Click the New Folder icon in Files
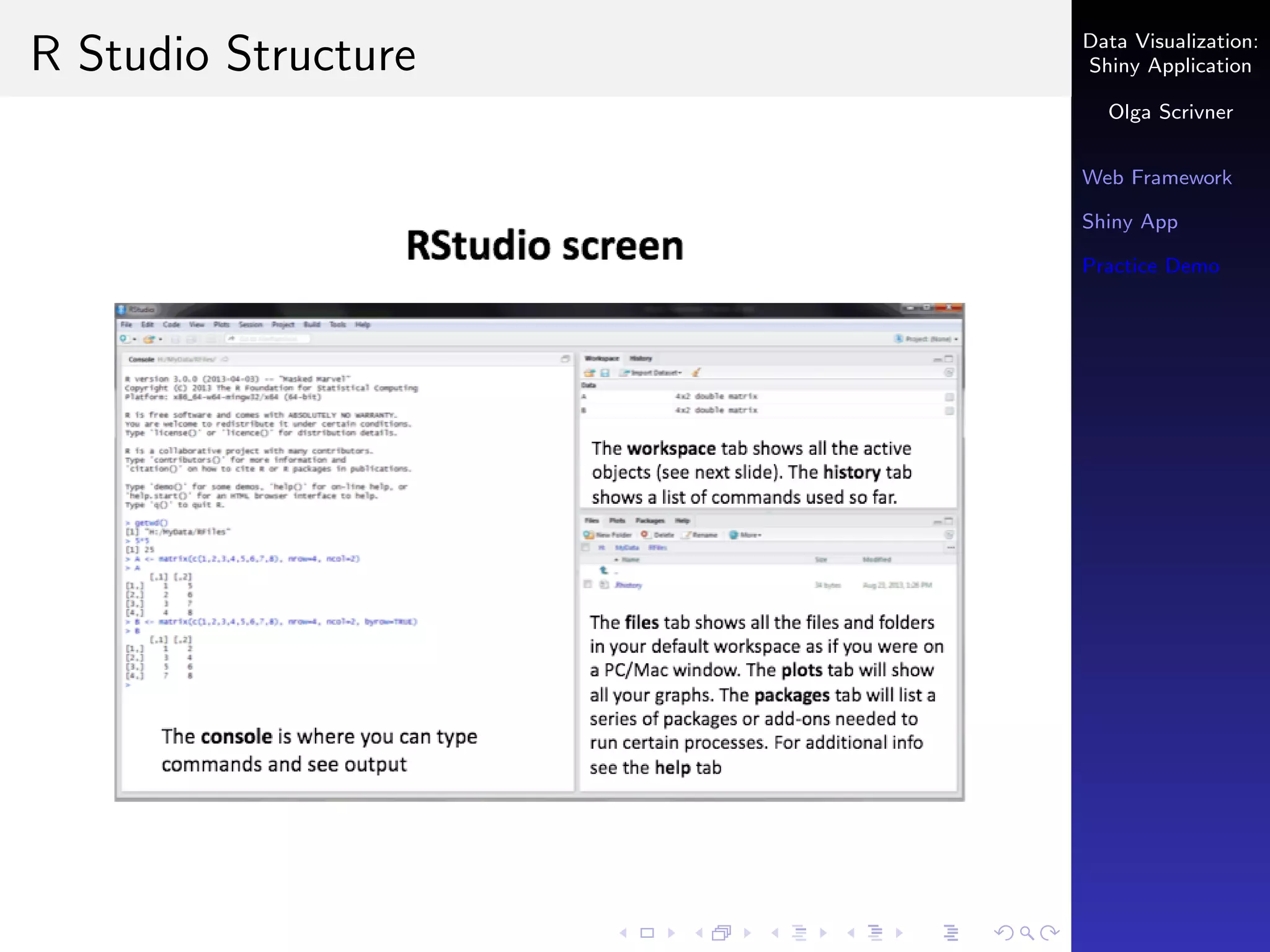This screenshot has width=1270, height=952. point(588,535)
